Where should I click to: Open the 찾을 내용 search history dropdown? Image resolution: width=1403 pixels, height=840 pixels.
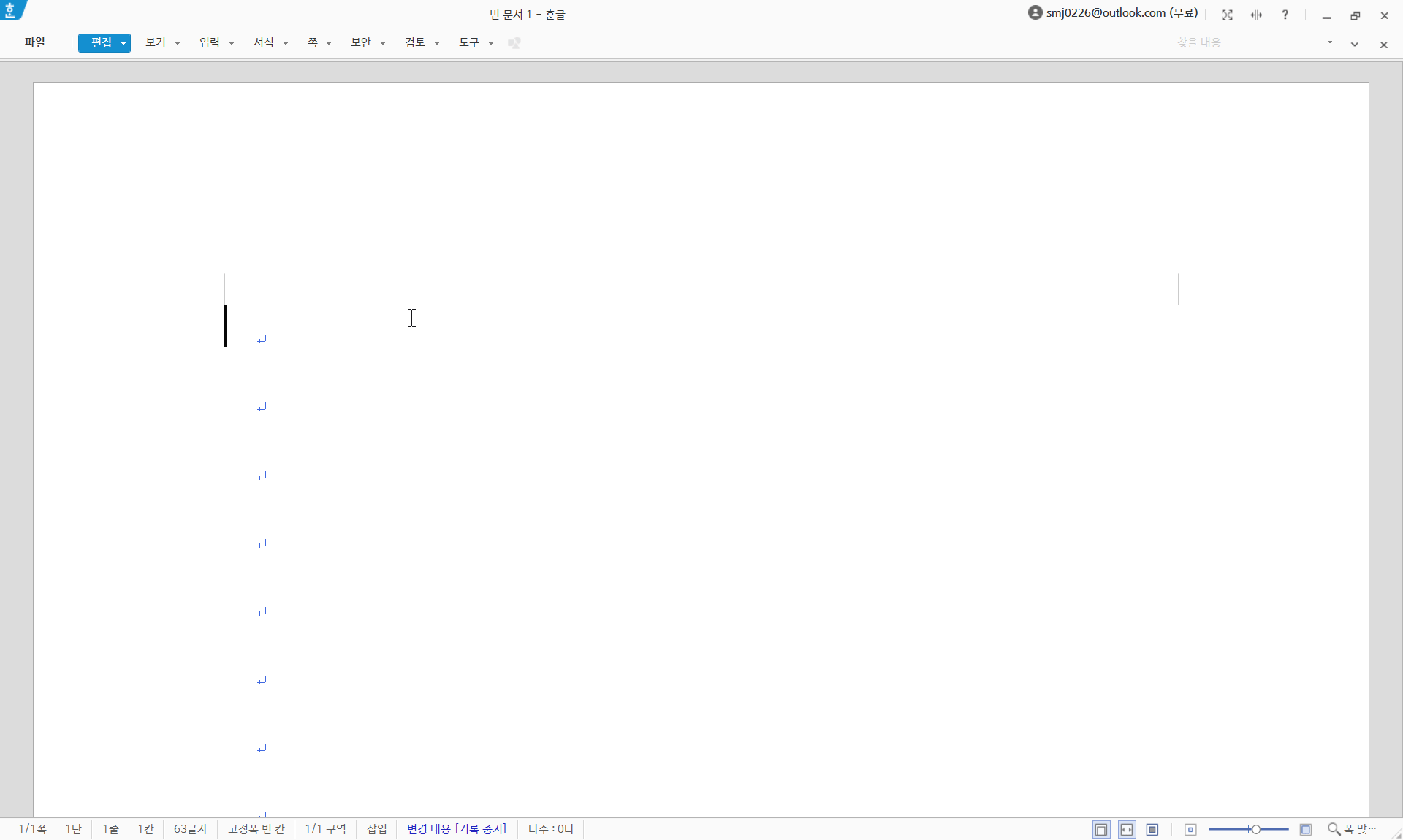click(1330, 42)
